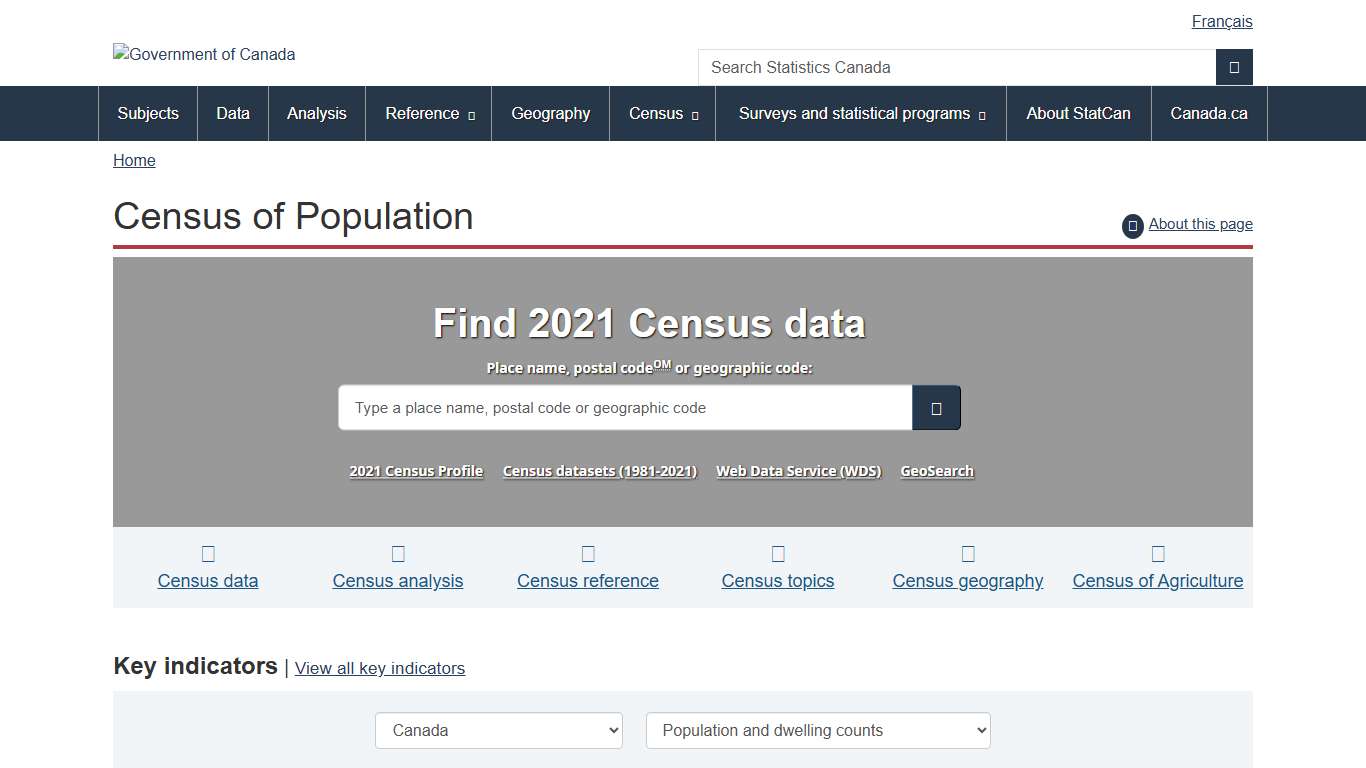Open the Canada geography dropdown
This screenshot has height=768, width=1366.
pyautogui.click(x=498, y=730)
